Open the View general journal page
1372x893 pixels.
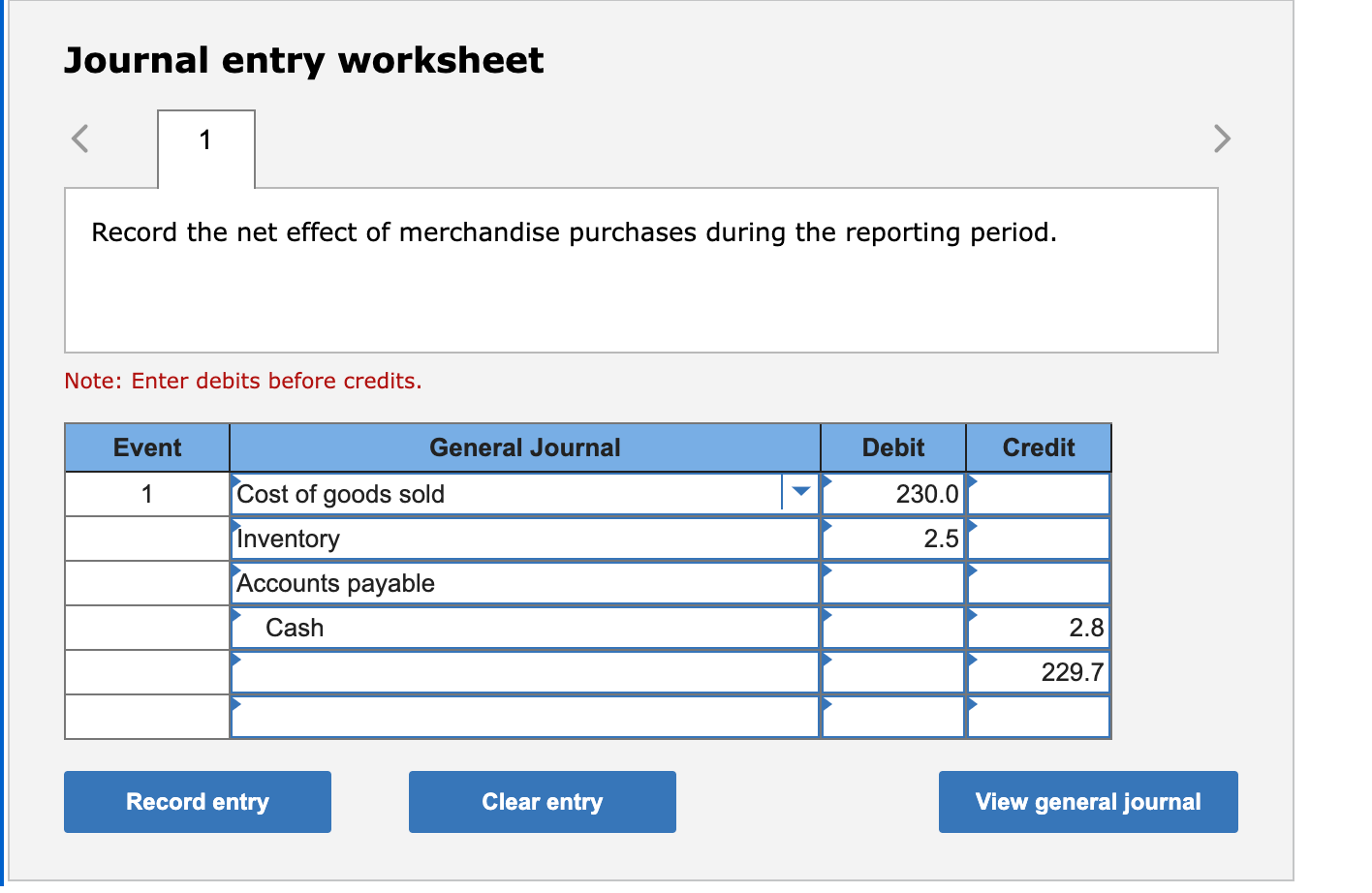[x=1087, y=801]
